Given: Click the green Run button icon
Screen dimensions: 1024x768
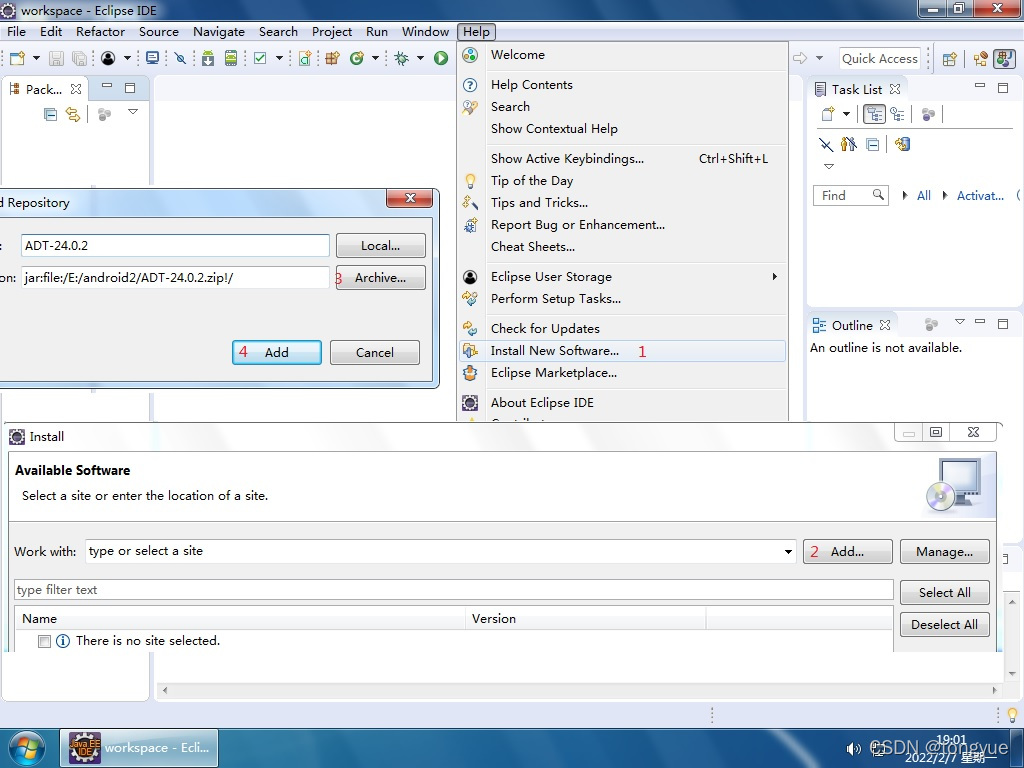Looking at the screenshot, I should tap(441, 58).
